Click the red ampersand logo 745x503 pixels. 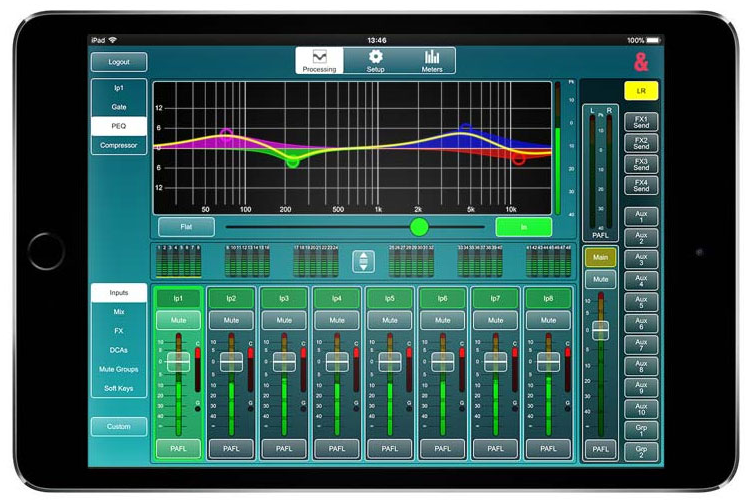tap(641, 62)
